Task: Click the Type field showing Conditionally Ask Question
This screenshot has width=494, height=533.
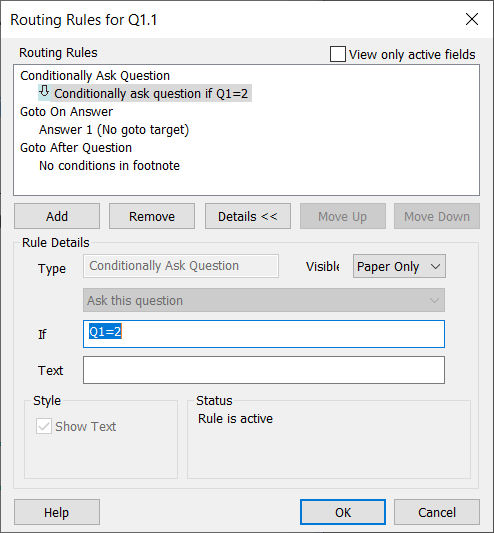Action: [181, 266]
